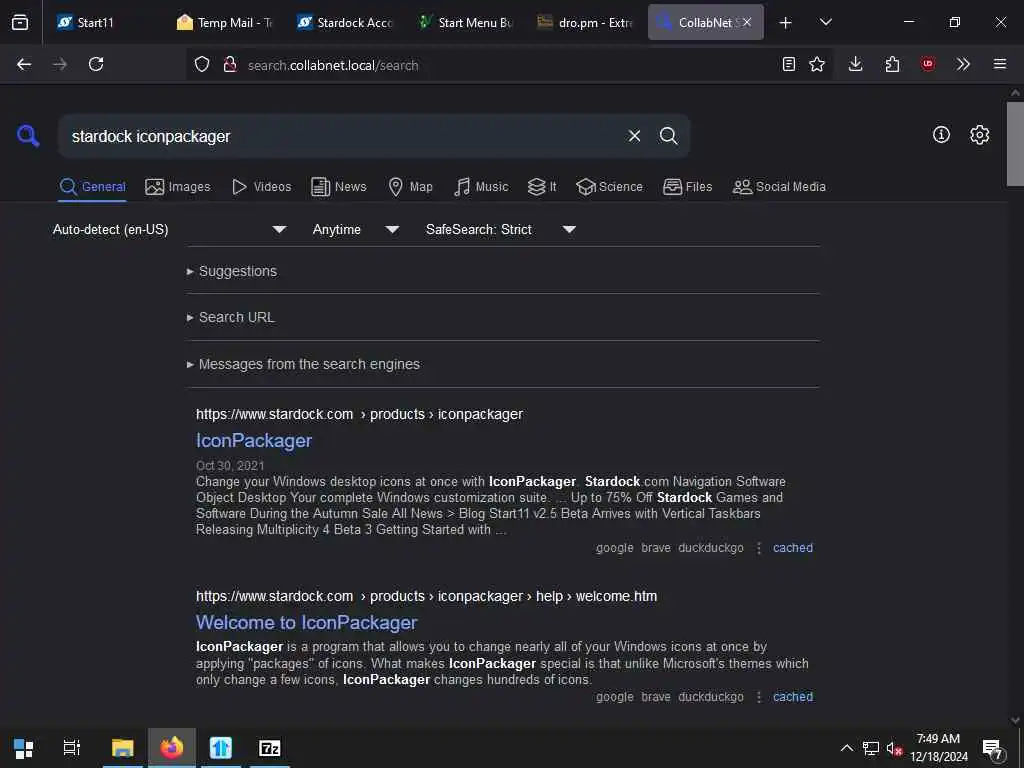Switch to Start Menu browser tab
Viewport: 1024px width, 768px height.
tap(466, 22)
